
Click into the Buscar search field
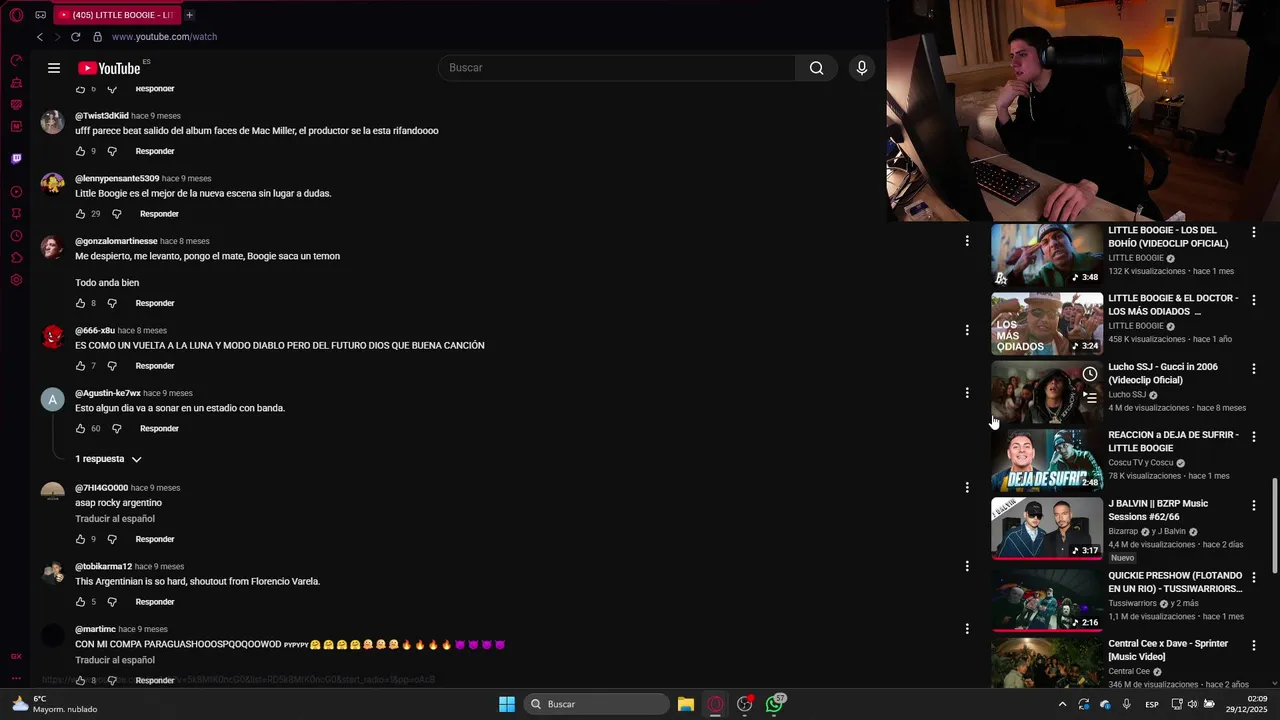[617, 68]
